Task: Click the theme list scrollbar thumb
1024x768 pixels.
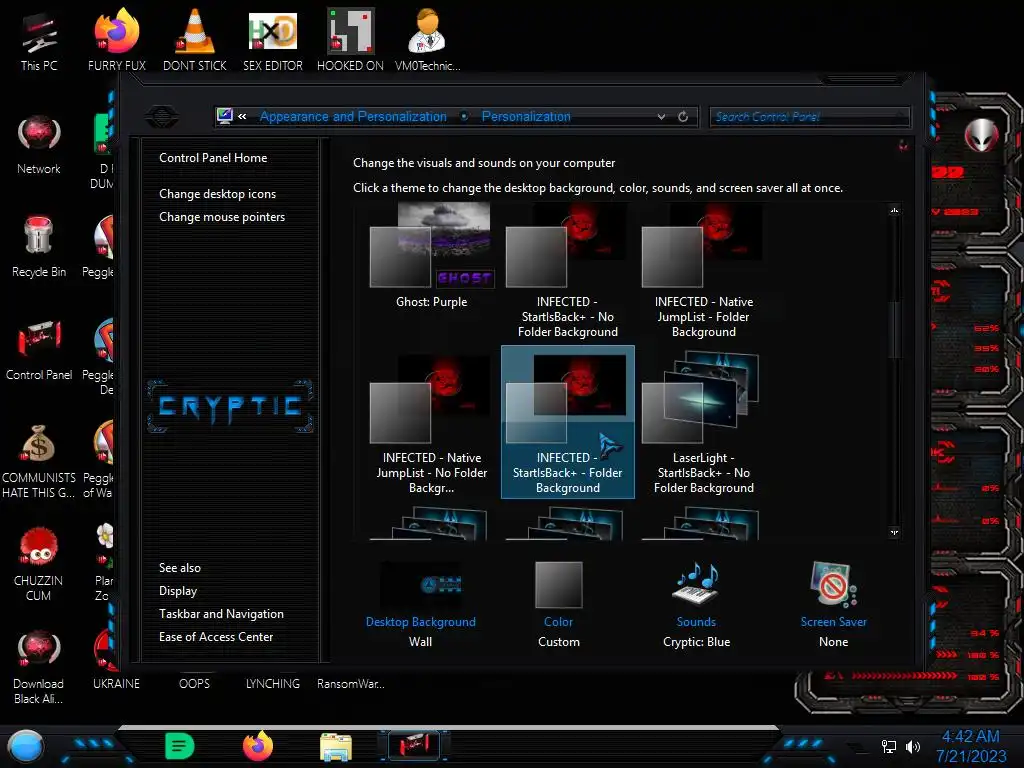Action: point(895,330)
